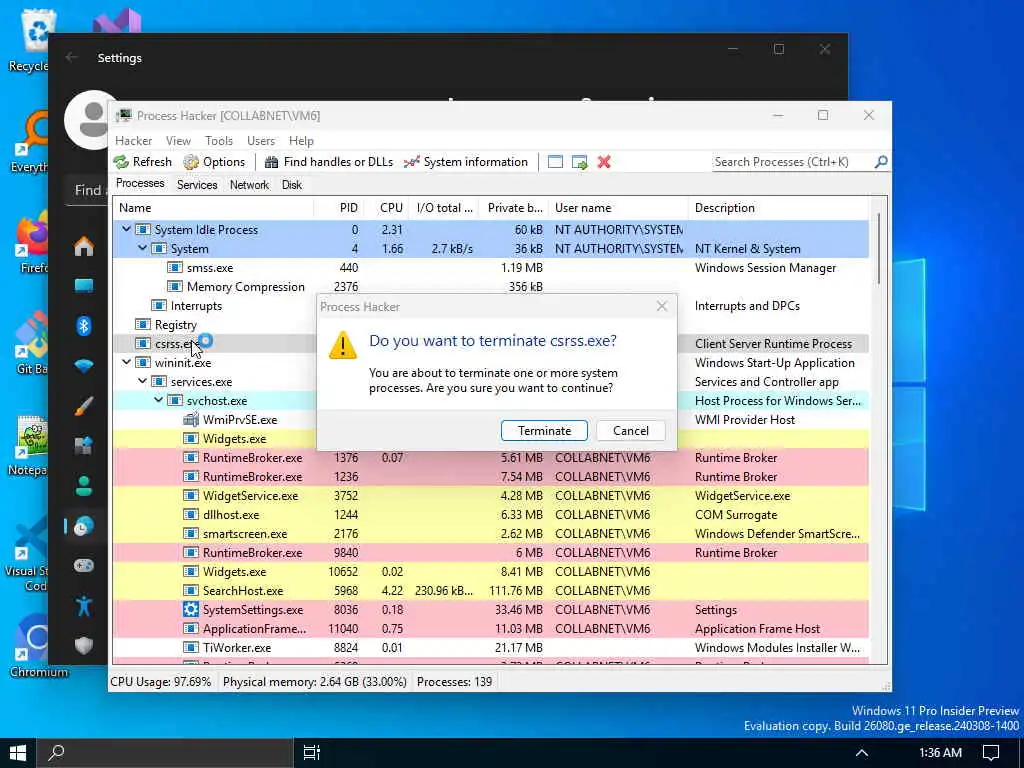Click the find window and thread icon
Viewport: 1024px width, 768px height.
coord(579,162)
